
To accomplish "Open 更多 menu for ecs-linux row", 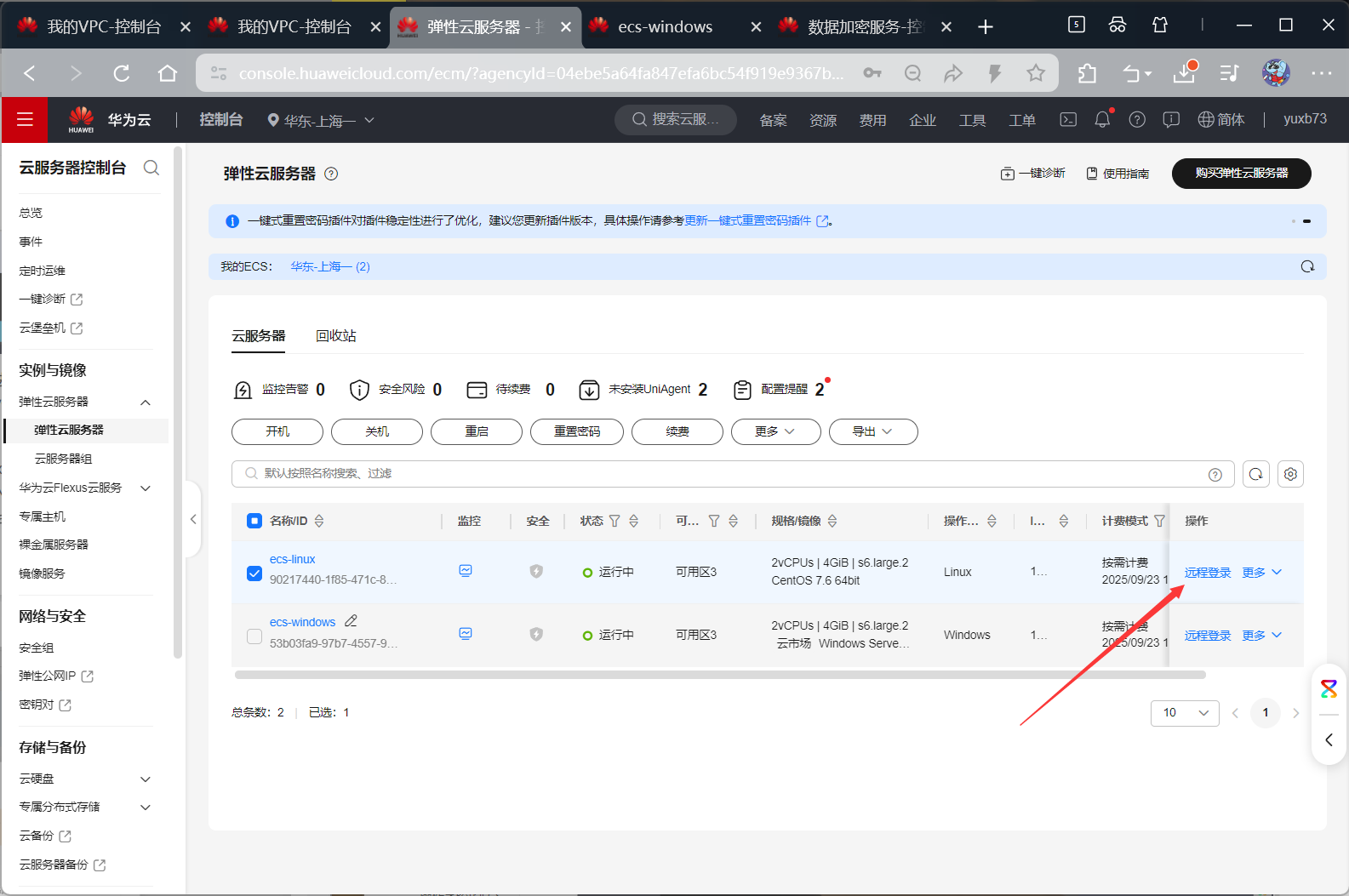I will tap(1261, 573).
